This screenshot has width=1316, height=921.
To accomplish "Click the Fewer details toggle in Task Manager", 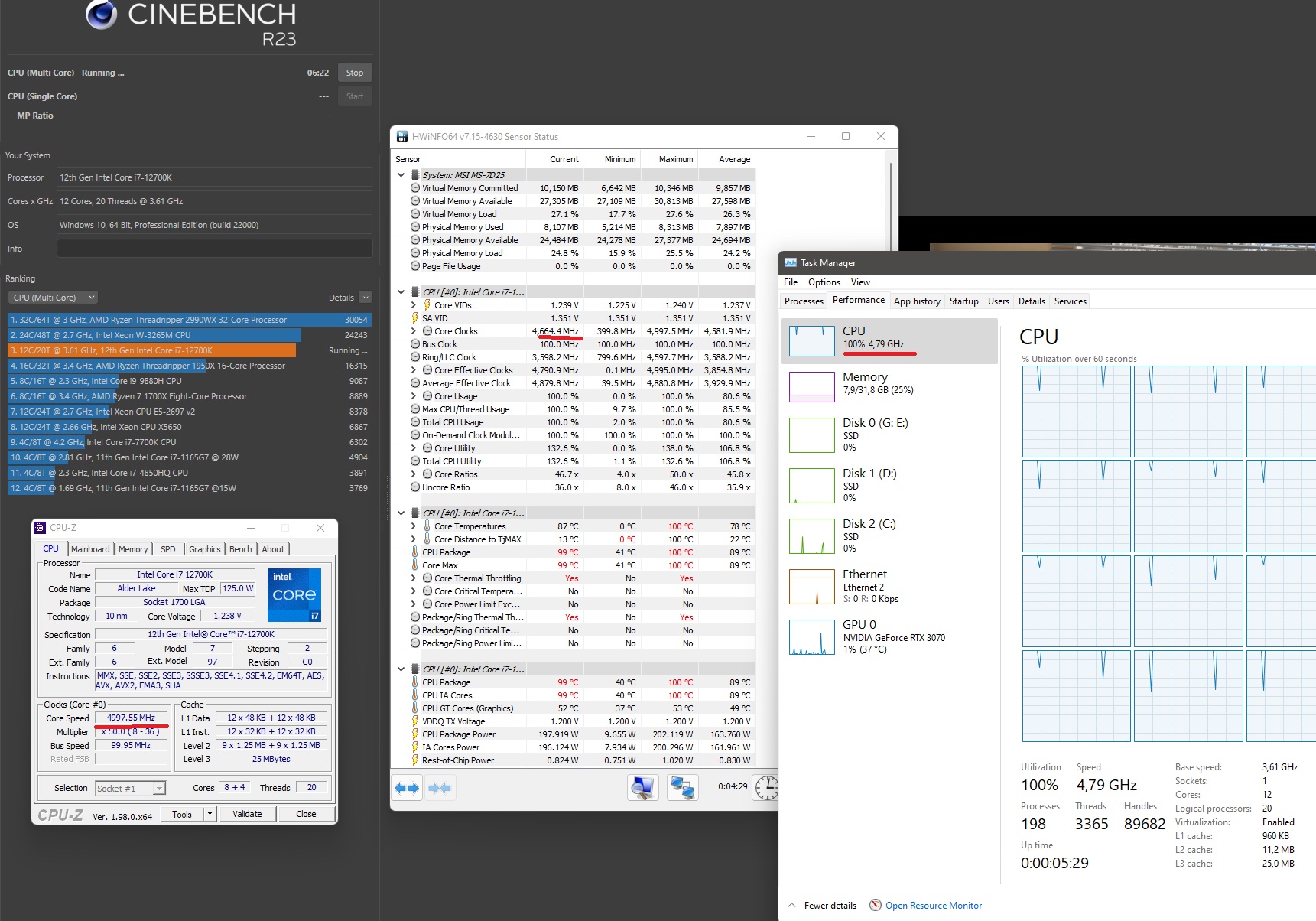I will coord(822,906).
